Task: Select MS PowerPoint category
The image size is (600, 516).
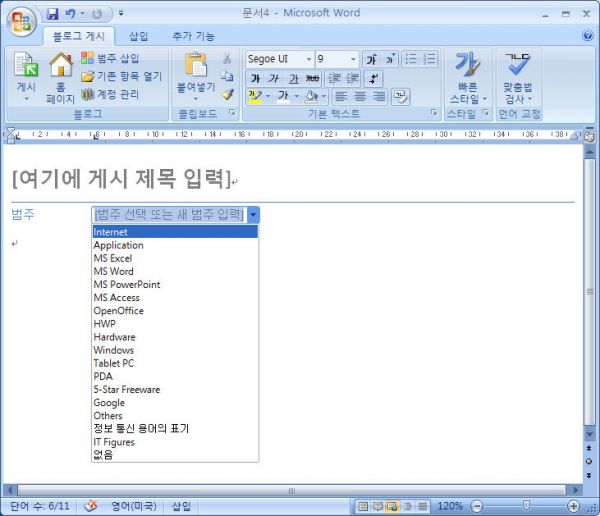Action: 175,284
